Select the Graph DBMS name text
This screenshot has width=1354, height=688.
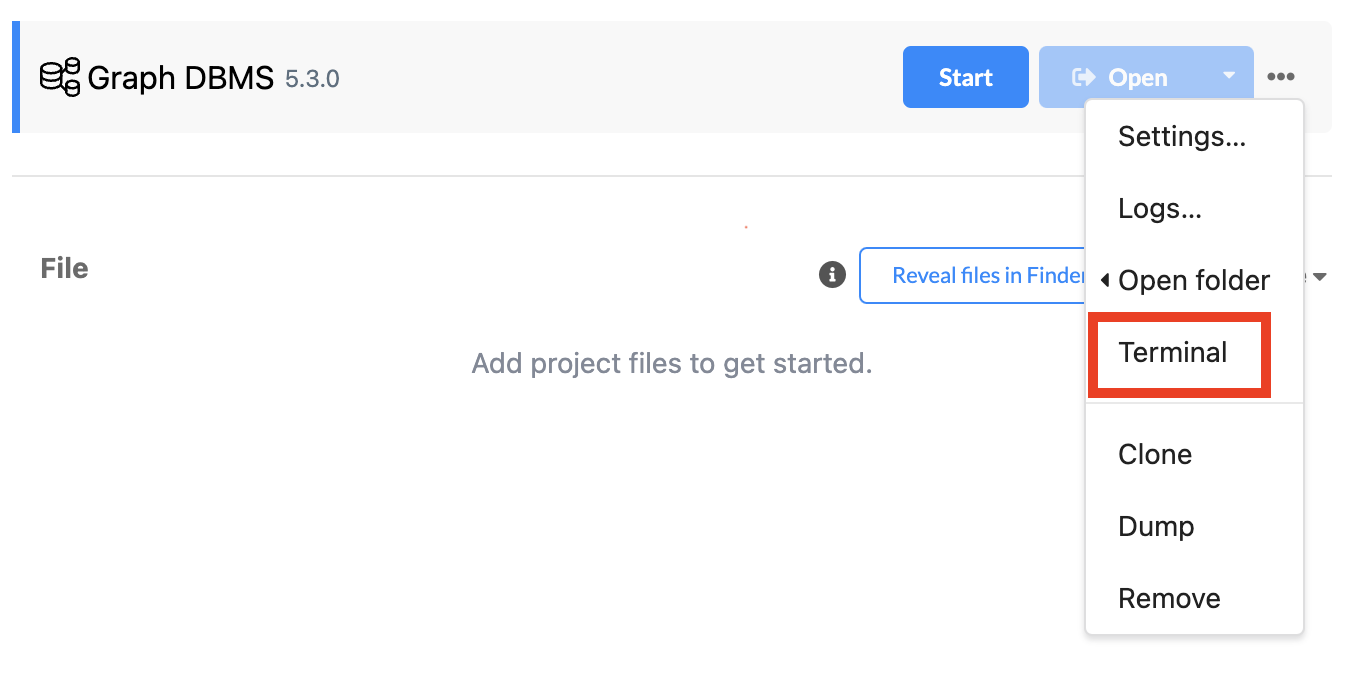[181, 78]
